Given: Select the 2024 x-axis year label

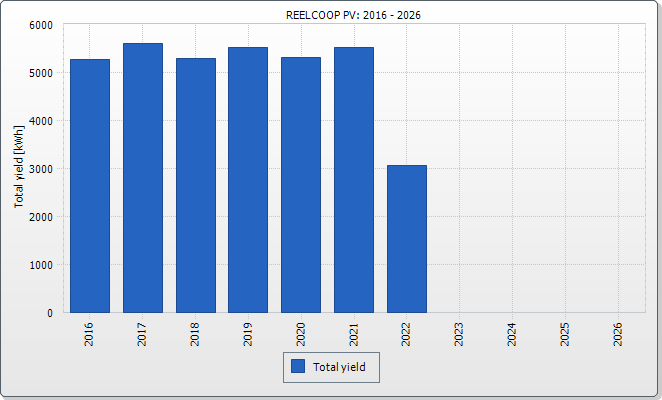Looking at the screenshot, I should click(x=512, y=334).
